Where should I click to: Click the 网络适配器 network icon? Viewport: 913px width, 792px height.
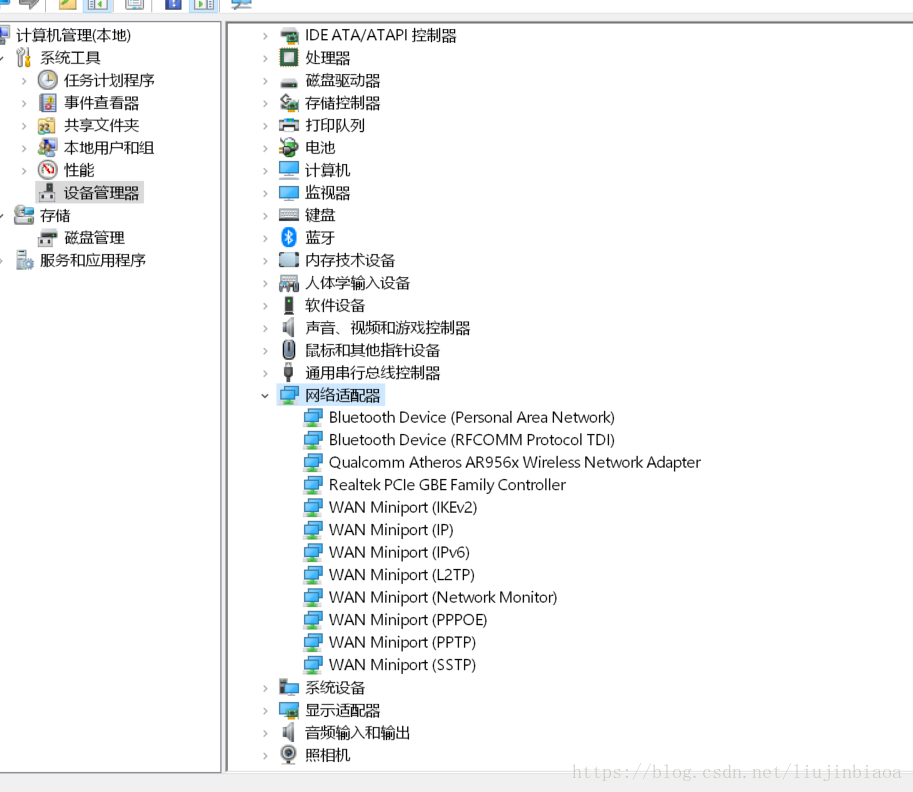coord(289,395)
